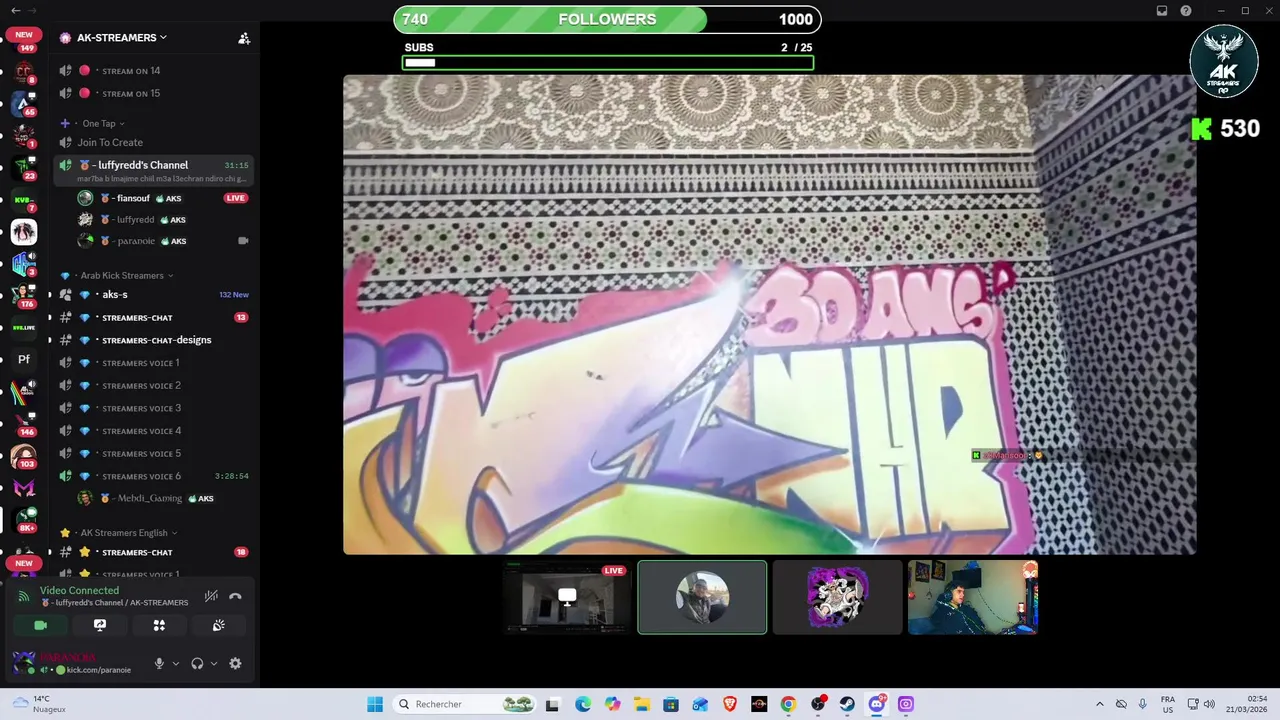Image resolution: width=1280 pixels, height=720 pixels.
Task: Click the invite people icon beside AK-STREAMERS
Action: [244, 38]
